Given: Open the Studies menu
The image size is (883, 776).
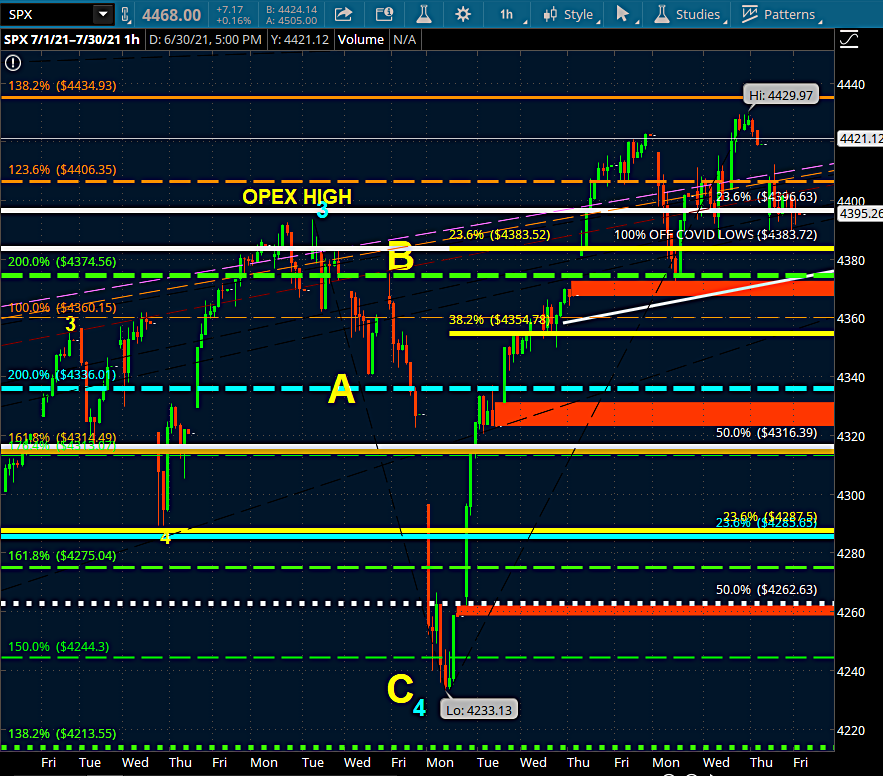Looking at the screenshot, I should point(687,14).
